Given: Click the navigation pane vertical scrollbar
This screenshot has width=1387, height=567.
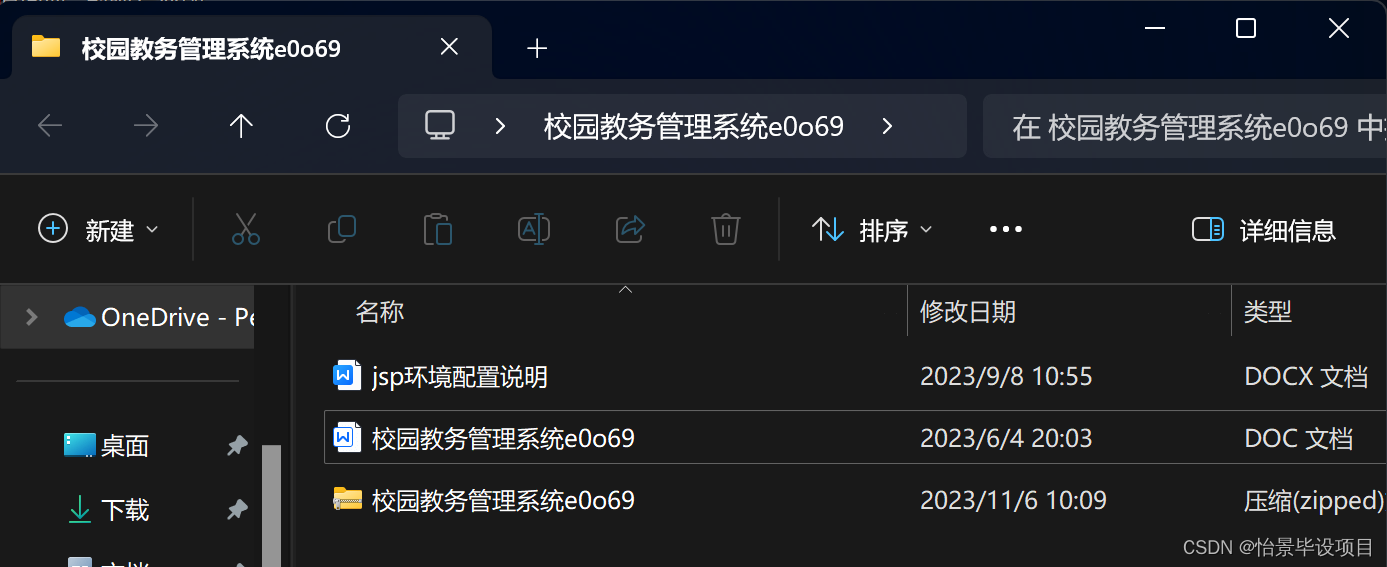Looking at the screenshot, I should 271,505.
